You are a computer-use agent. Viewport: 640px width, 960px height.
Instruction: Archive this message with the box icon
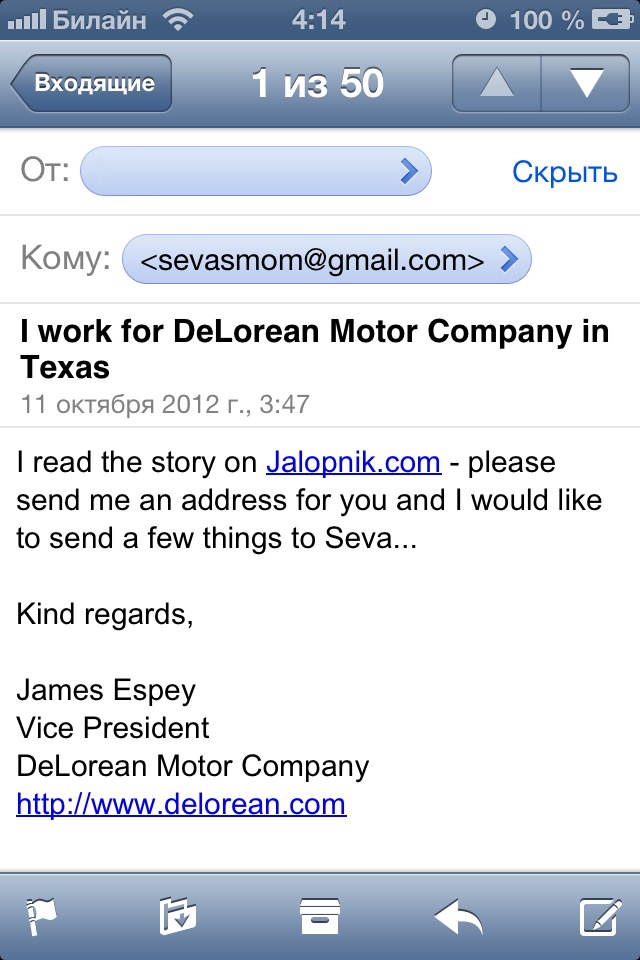pos(320,916)
